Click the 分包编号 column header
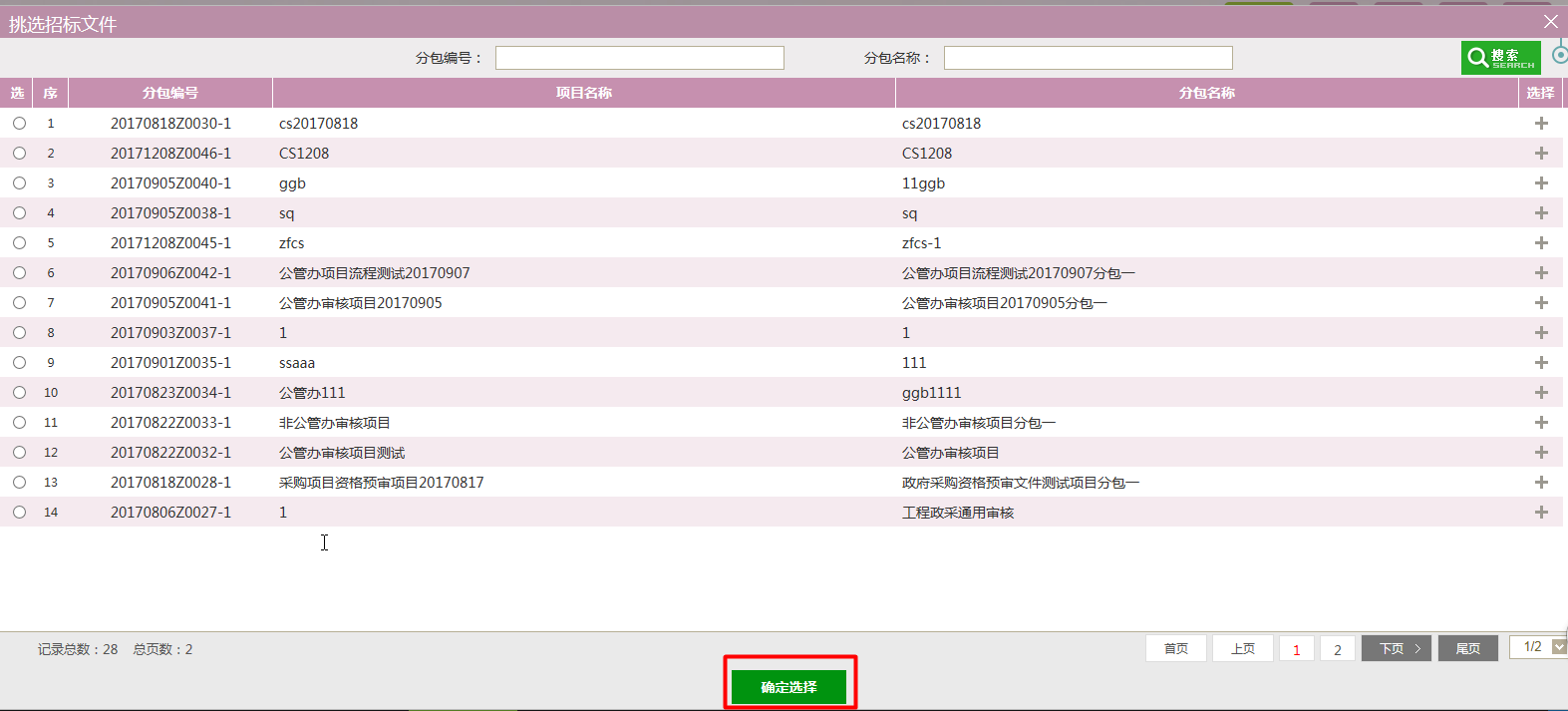The width and height of the screenshot is (1568, 711). tap(170, 93)
